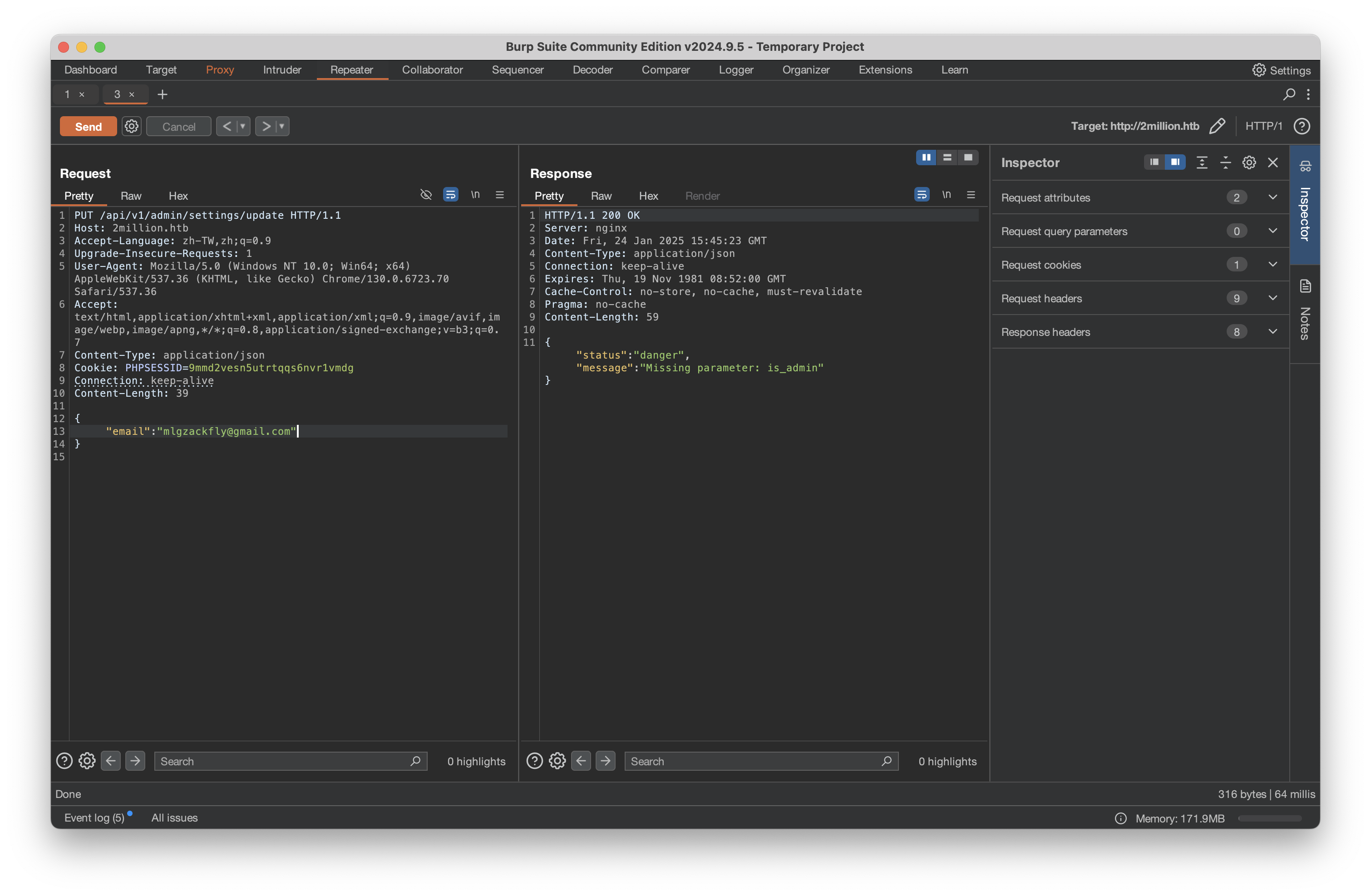Open request editor hamburger menu icon

pyautogui.click(x=499, y=195)
